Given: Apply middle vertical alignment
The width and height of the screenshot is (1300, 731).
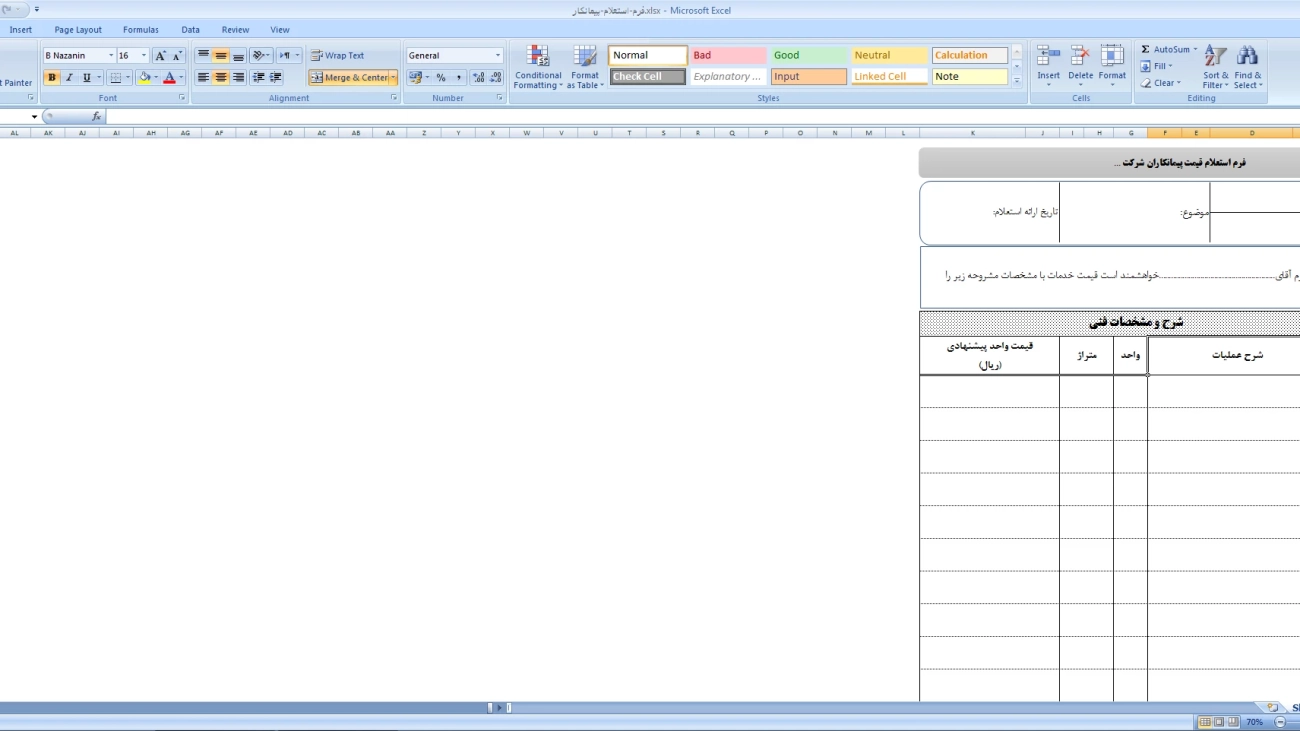Looking at the screenshot, I should [221, 56].
